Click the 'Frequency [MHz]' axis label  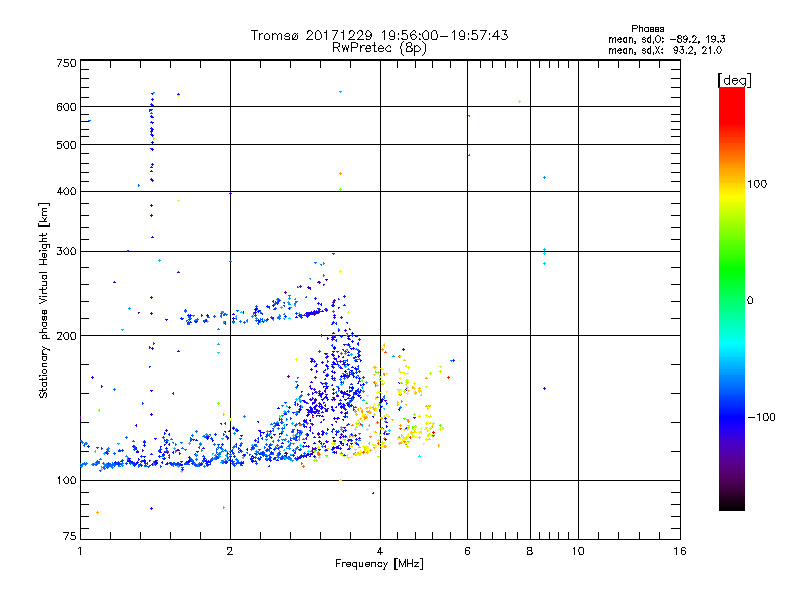coord(379,564)
